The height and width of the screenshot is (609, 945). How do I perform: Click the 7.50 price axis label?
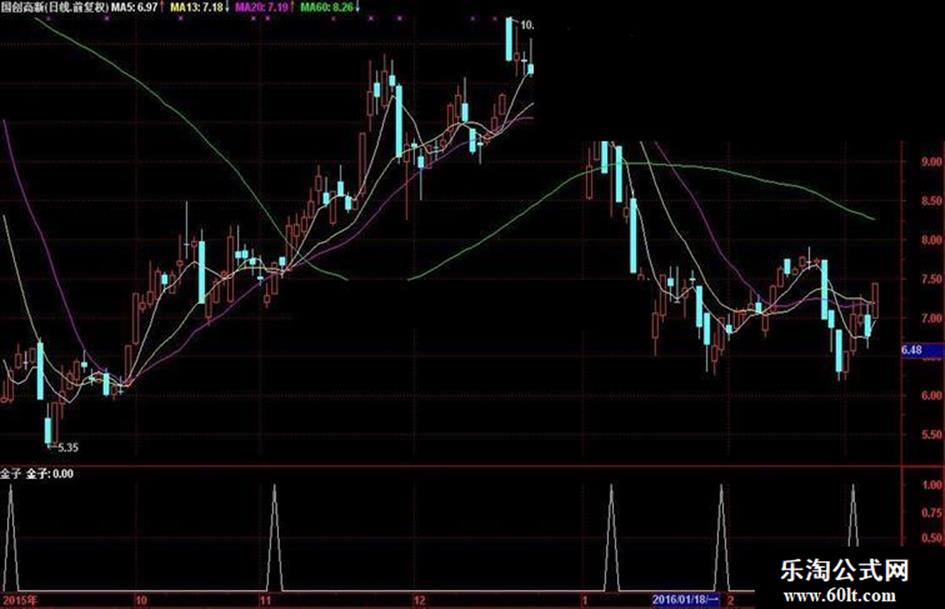click(x=931, y=279)
